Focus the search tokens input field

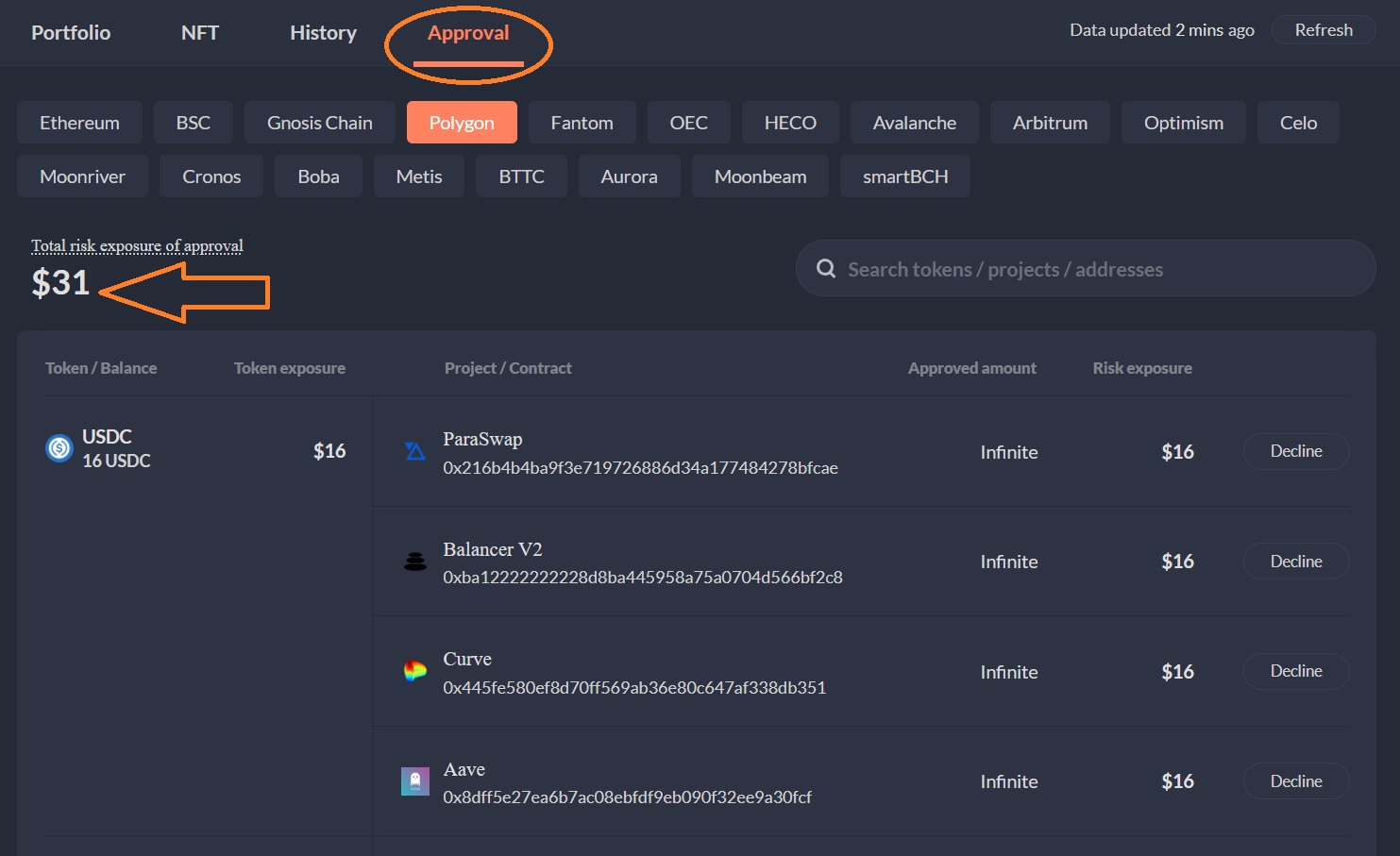[x=1095, y=269]
